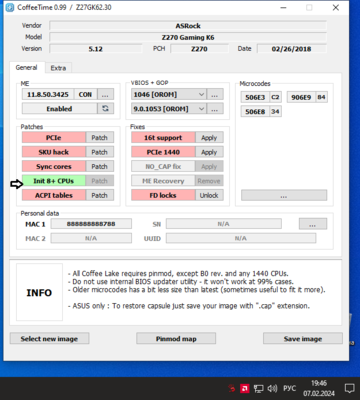Viewport: 360px width, 400px height.
Task: Open the notification center icon in taskbar
Action: (349, 388)
